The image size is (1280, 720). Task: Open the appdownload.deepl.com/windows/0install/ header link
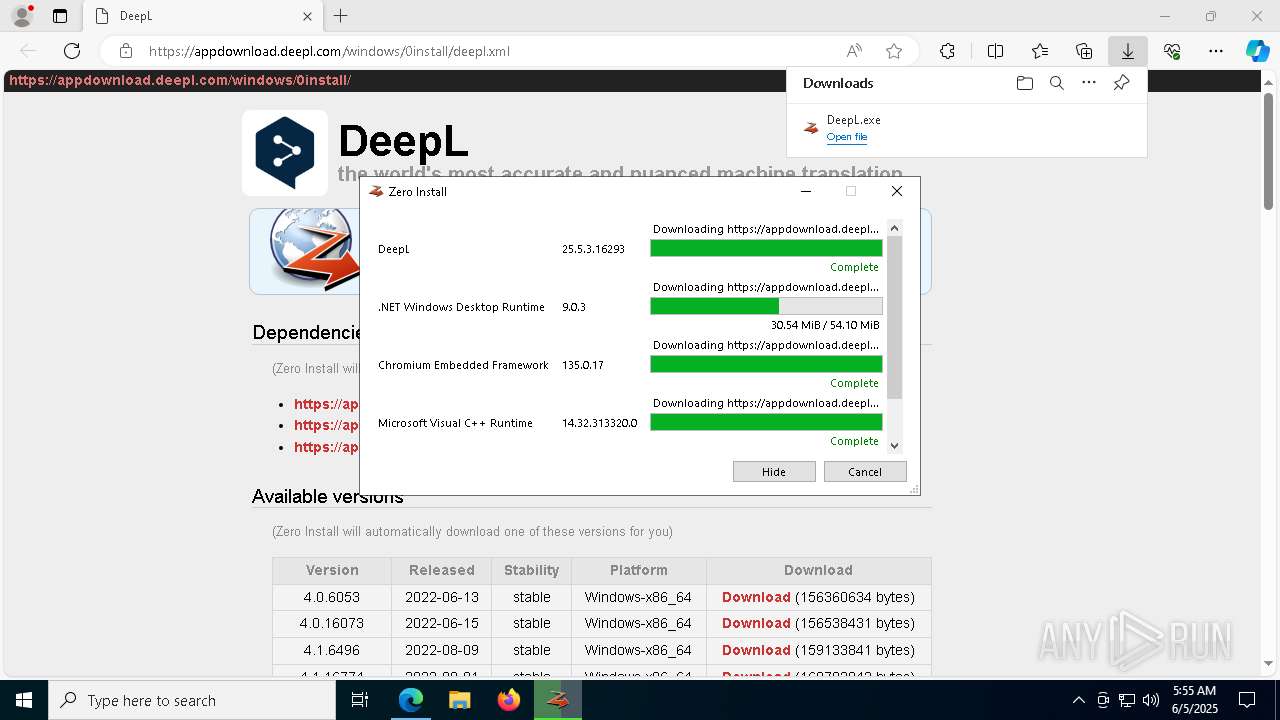[x=180, y=80]
